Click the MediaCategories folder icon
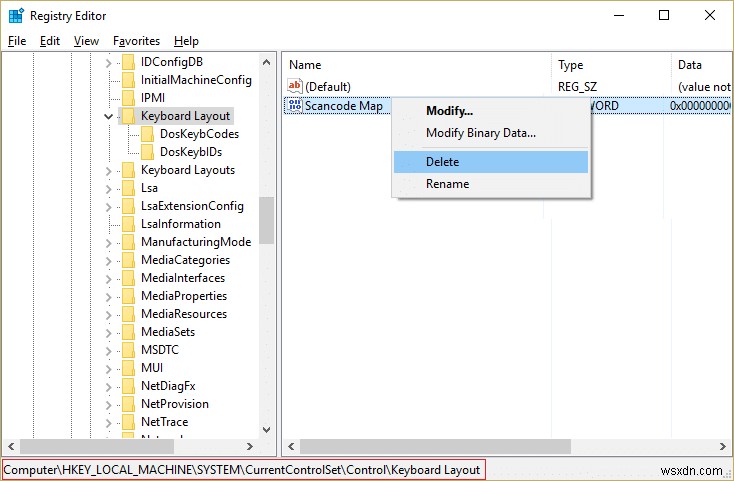Image resolution: width=734 pixels, height=481 pixels. coord(128,260)
